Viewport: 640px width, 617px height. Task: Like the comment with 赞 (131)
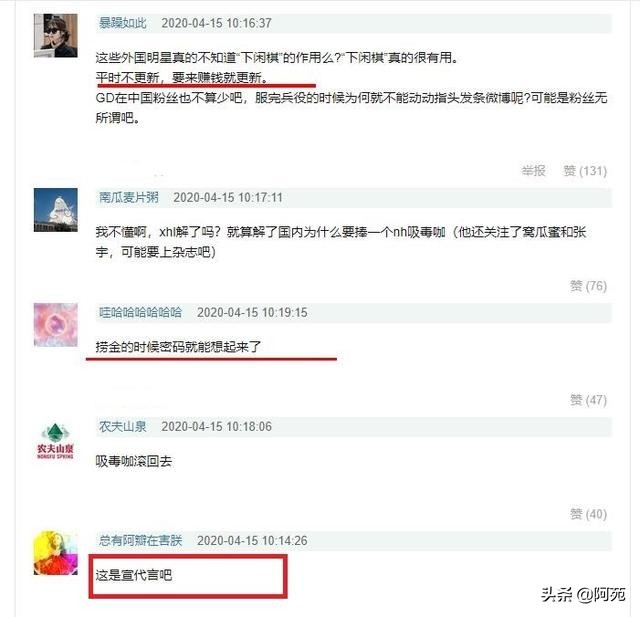(x=585, y=171)
